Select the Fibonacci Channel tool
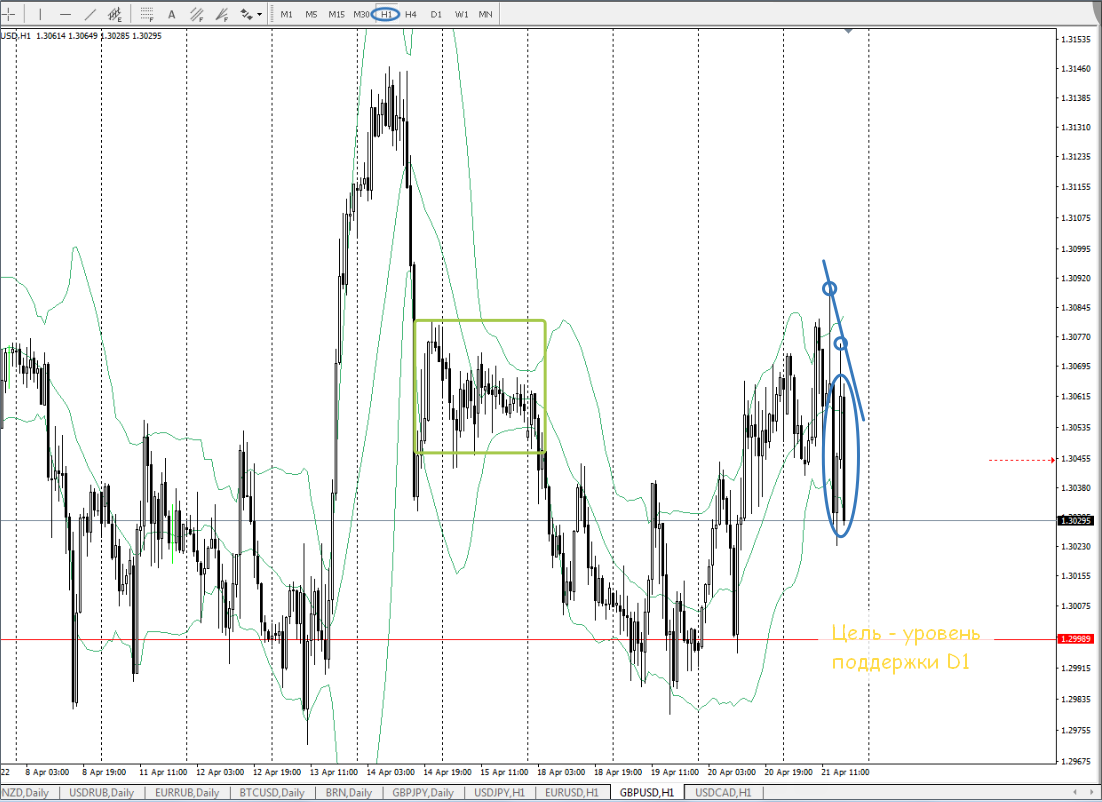The height and width of the screenshot is (802, 1102). coord(197,14)
